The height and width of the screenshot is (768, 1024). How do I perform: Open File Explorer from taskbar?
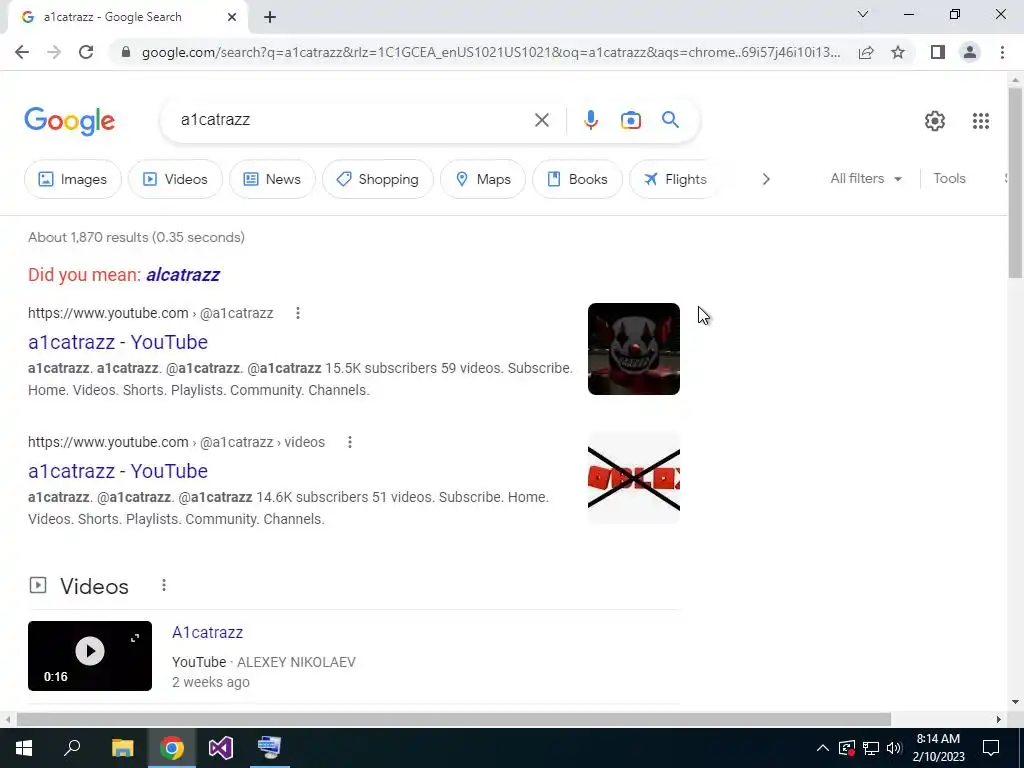pyautogui.click(x=122, y=747)
